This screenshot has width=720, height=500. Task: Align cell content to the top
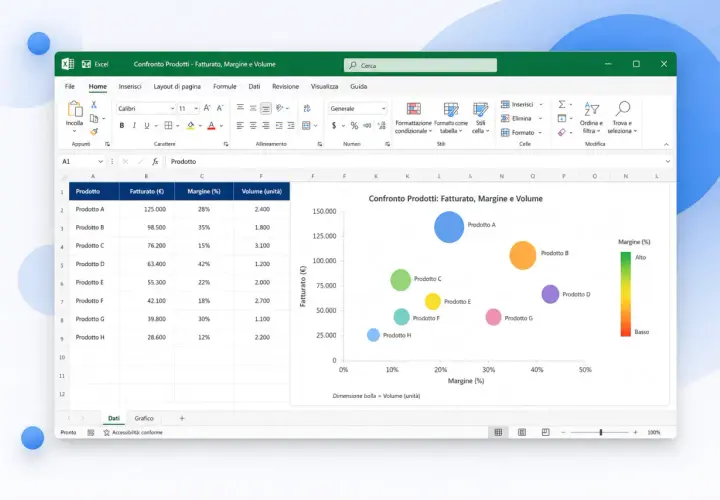coord(240,108)
